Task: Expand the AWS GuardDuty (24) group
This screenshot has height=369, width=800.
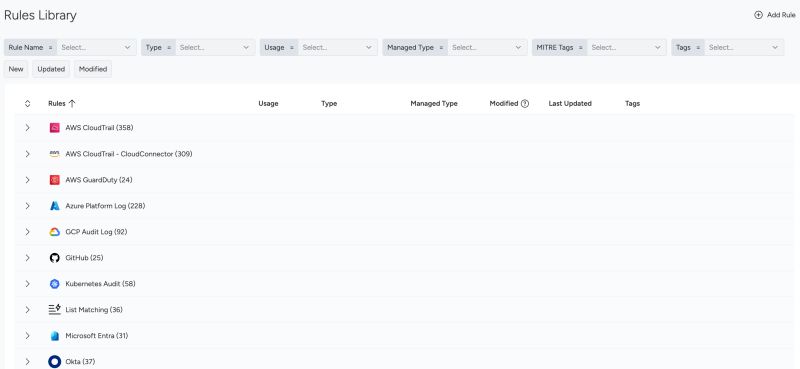Action: click(x=28, y=180)
